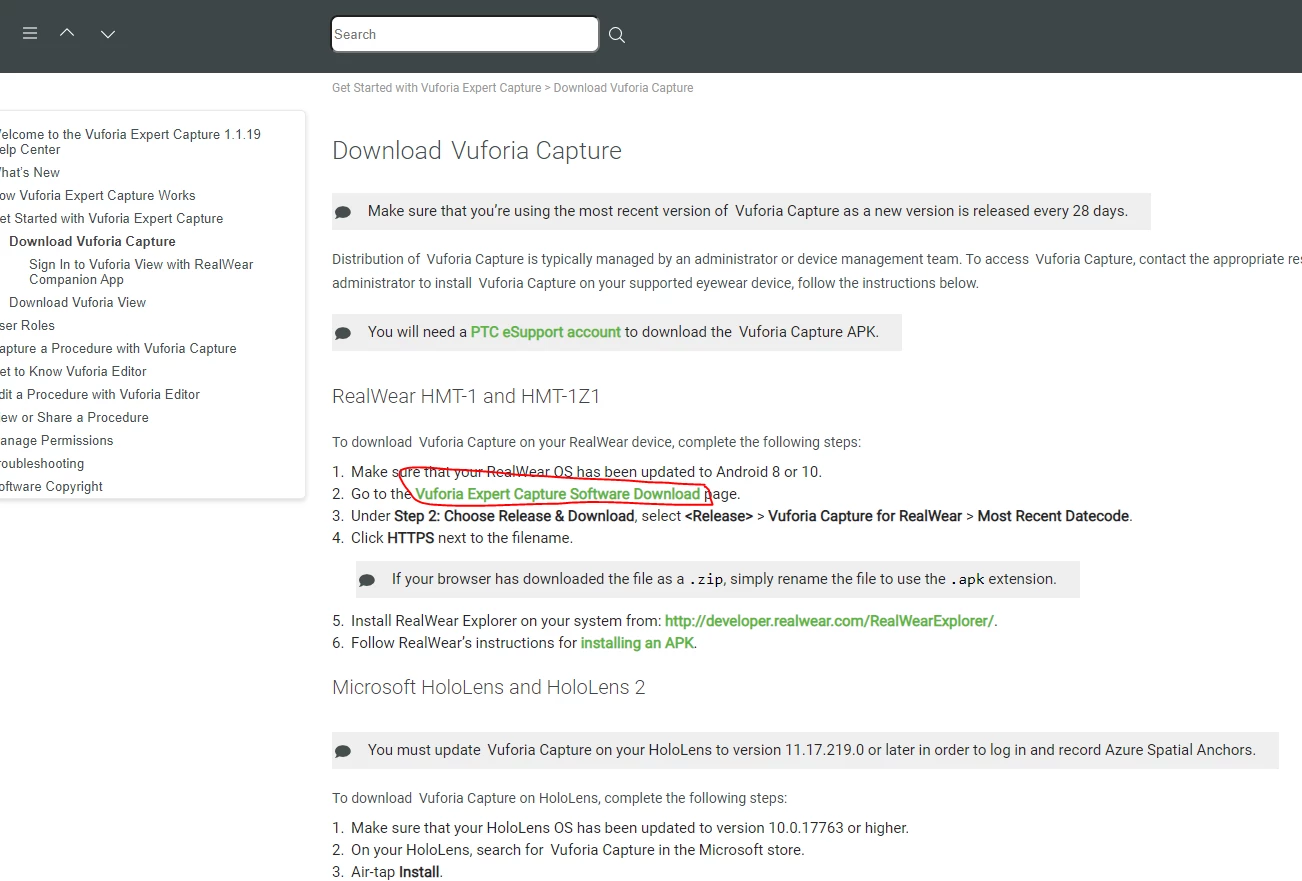Click Air-tap Install step text

[396, 872]
